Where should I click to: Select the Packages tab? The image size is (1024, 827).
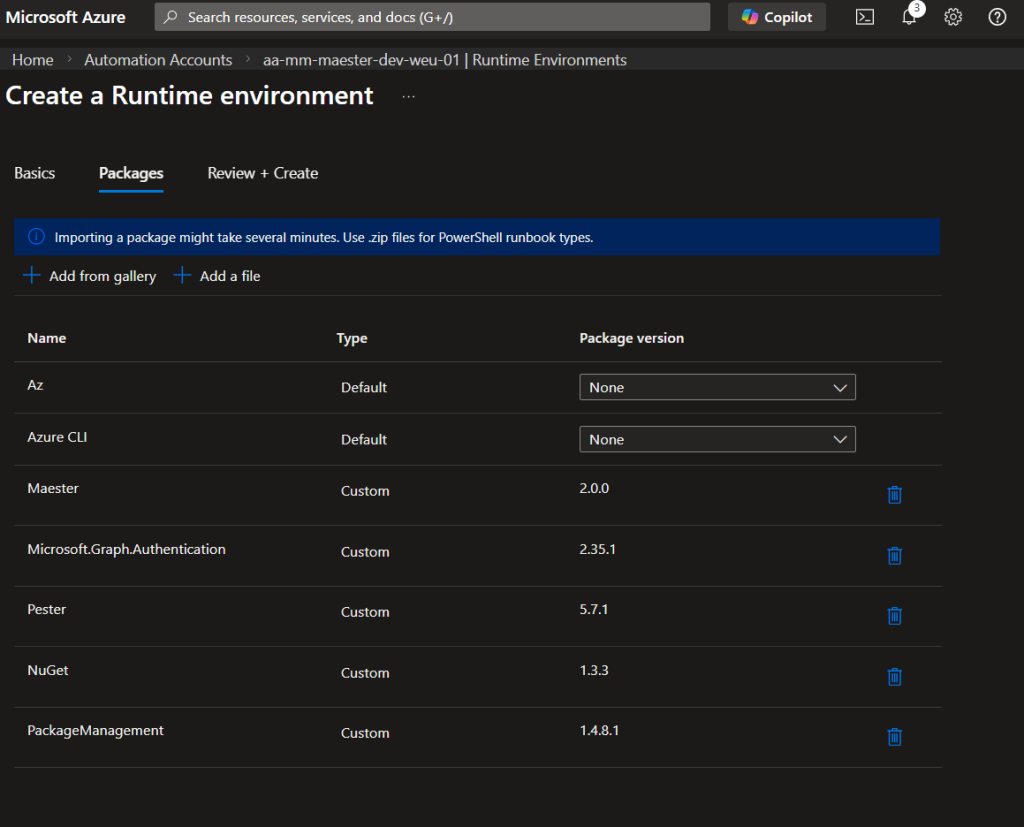(x=131, y=173)
